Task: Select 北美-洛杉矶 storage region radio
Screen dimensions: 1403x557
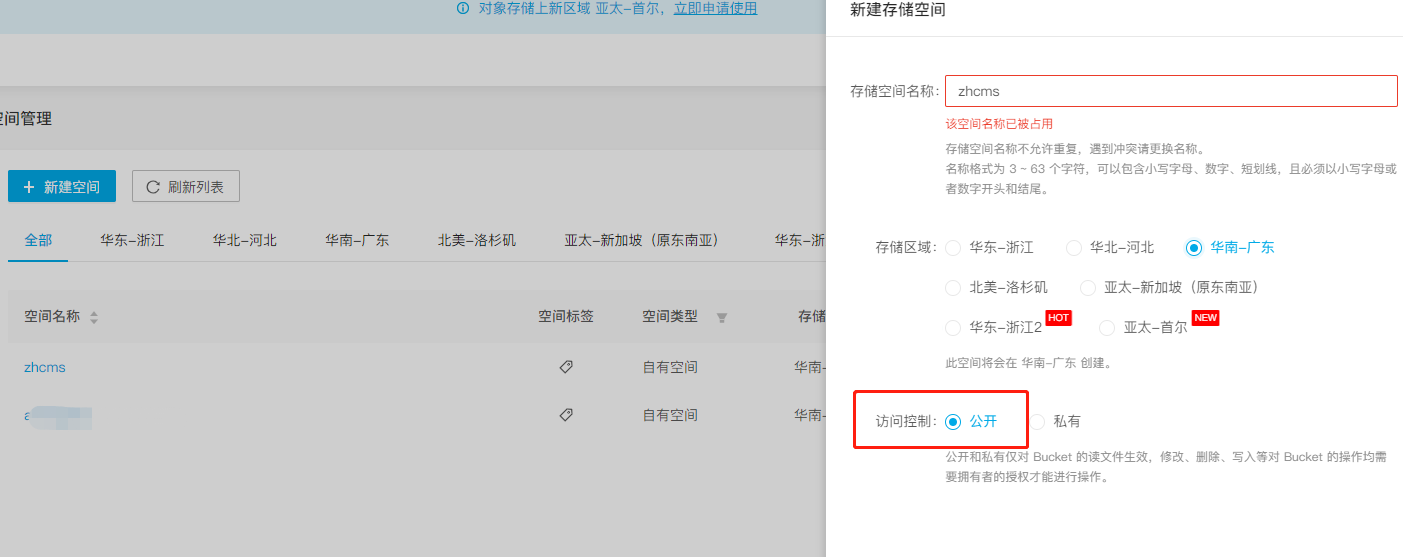Action: [953, 288]
